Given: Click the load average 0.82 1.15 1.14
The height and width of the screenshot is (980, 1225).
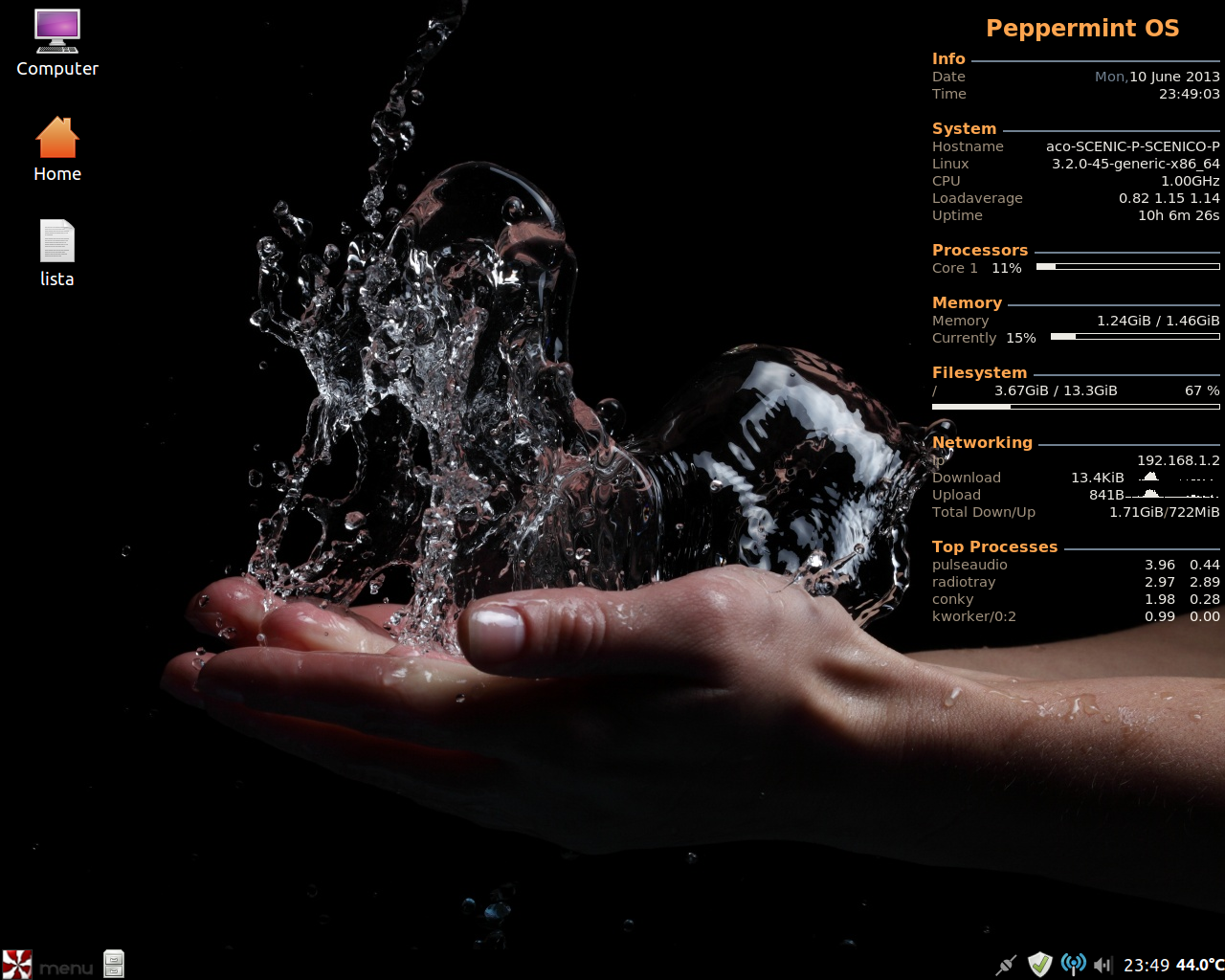Looking at the screenshot, I should coord(1169,198).
